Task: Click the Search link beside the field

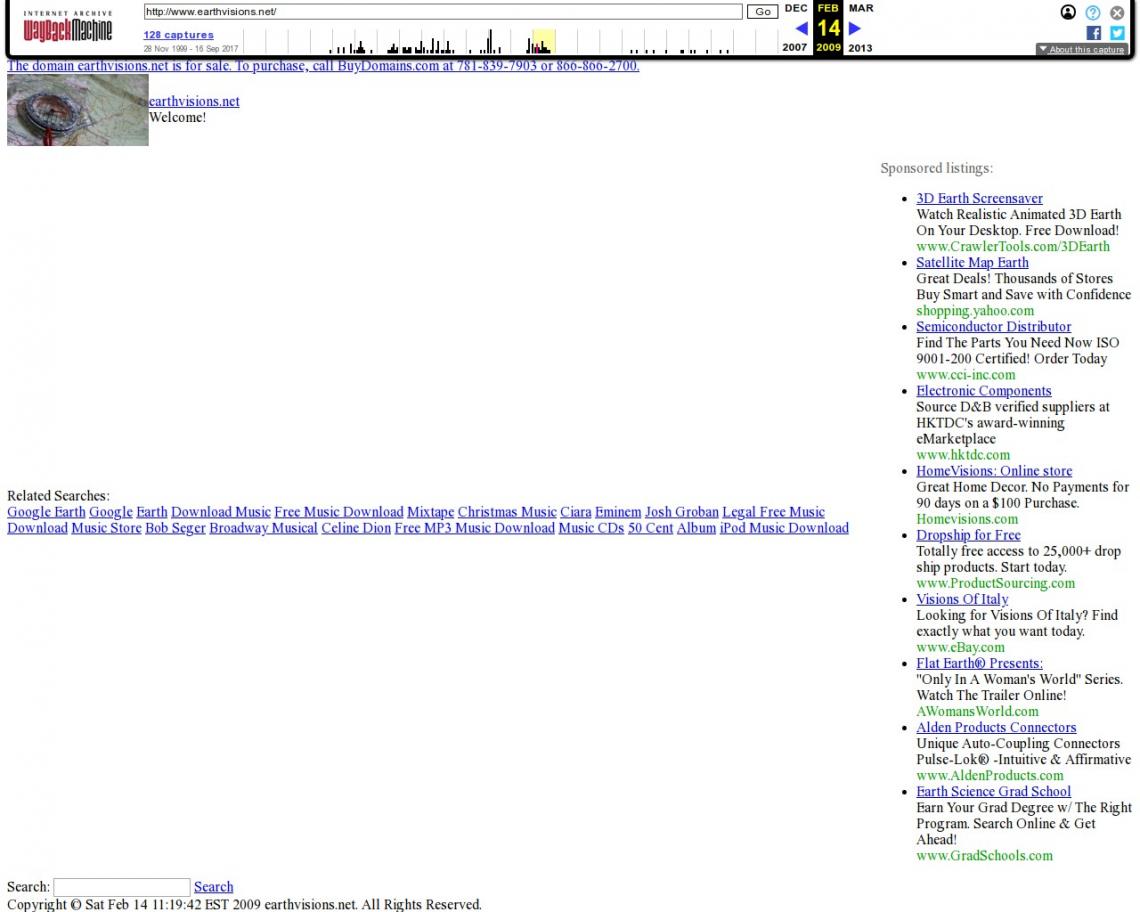Action: 214,887
